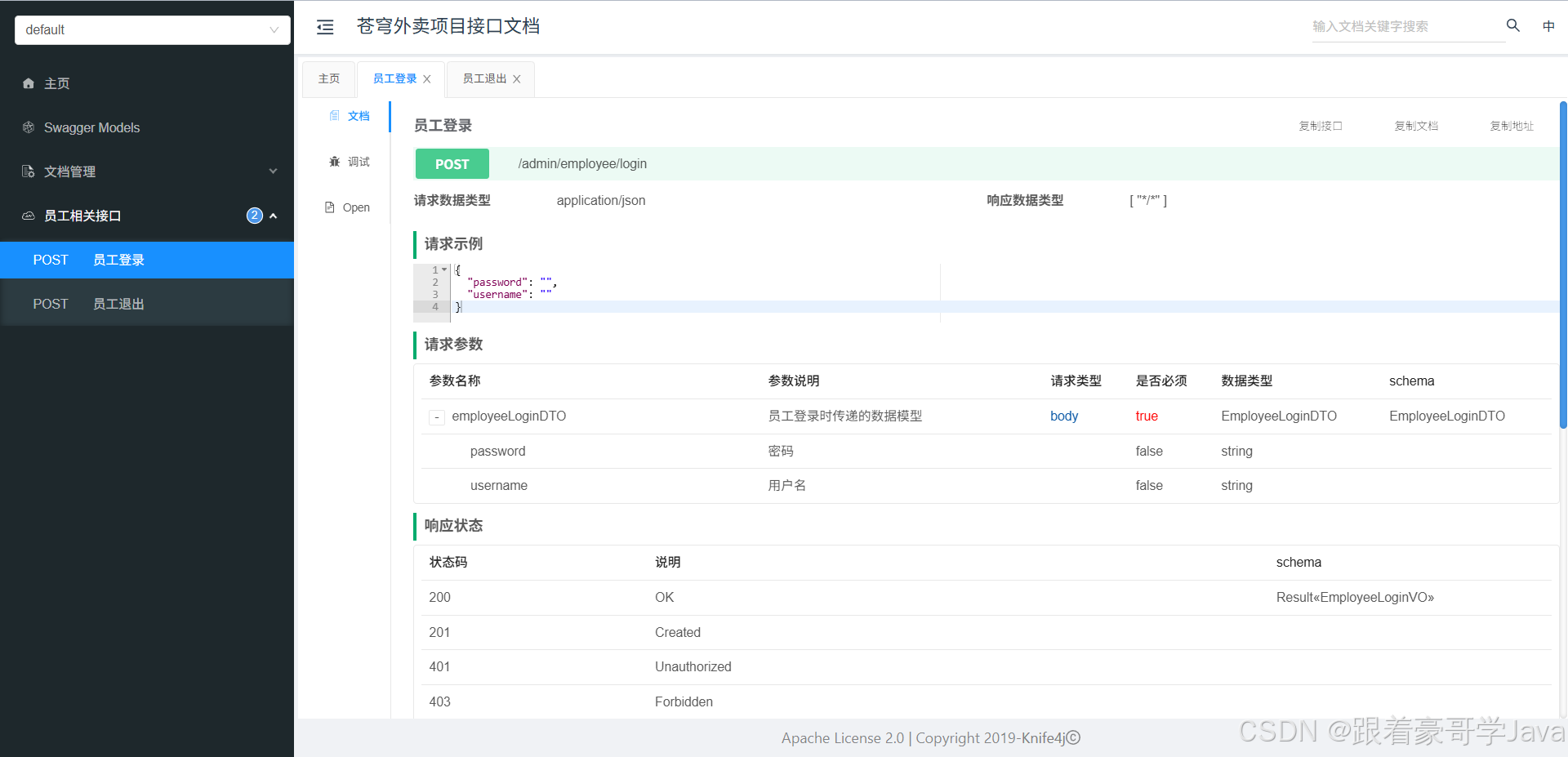1568x757 pixels.
Task: Open 主页 via the home icon
Action: (x=28, y=83)
